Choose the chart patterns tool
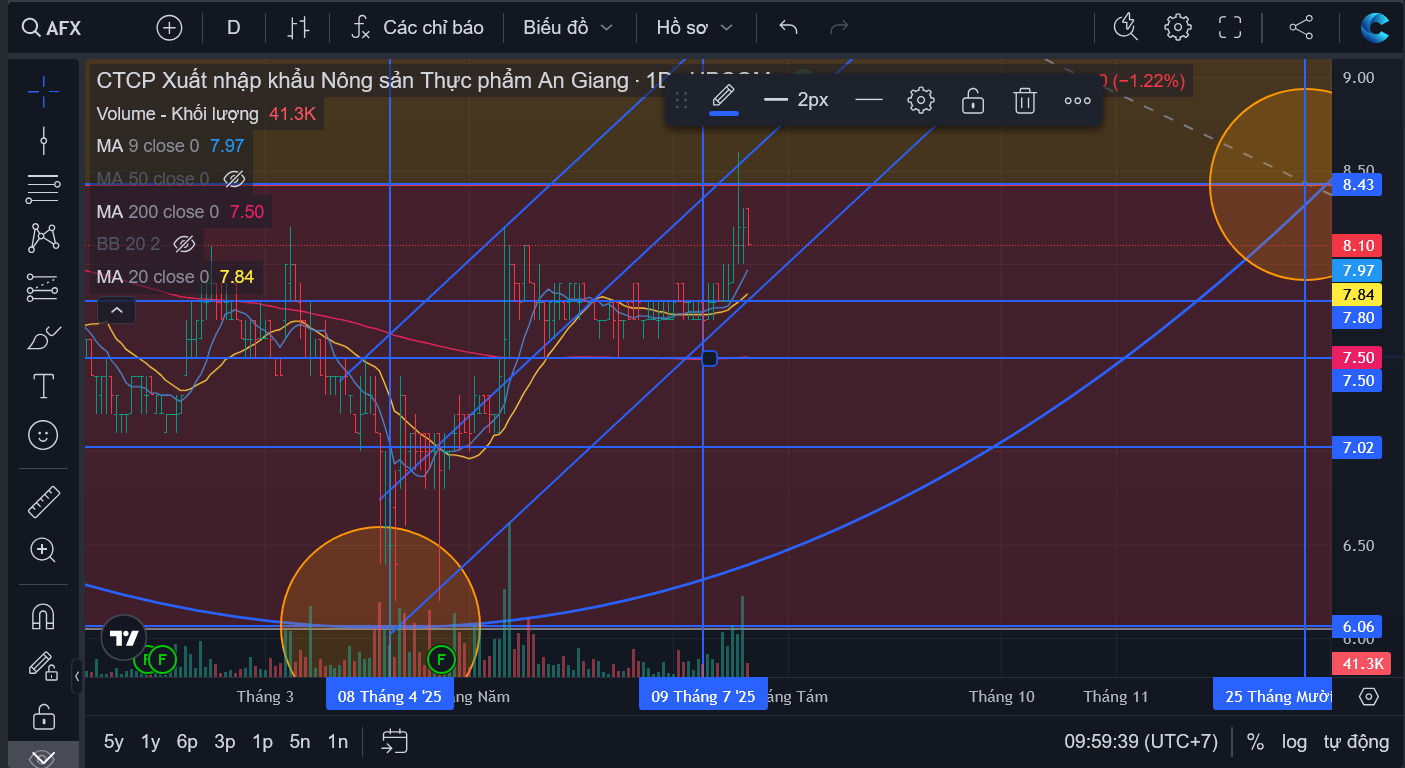 (43, 237)
